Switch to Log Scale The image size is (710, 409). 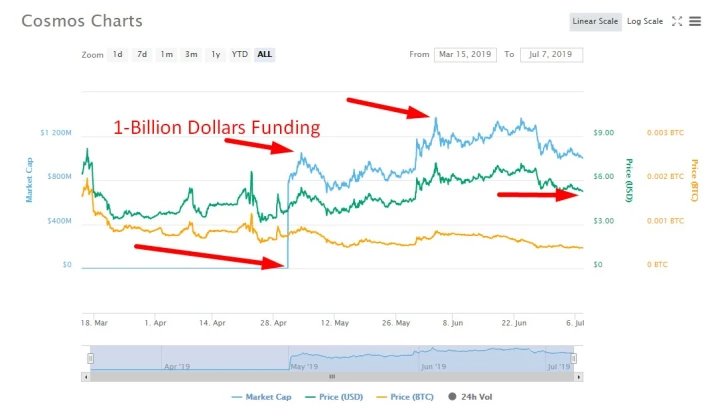point(645,21)
